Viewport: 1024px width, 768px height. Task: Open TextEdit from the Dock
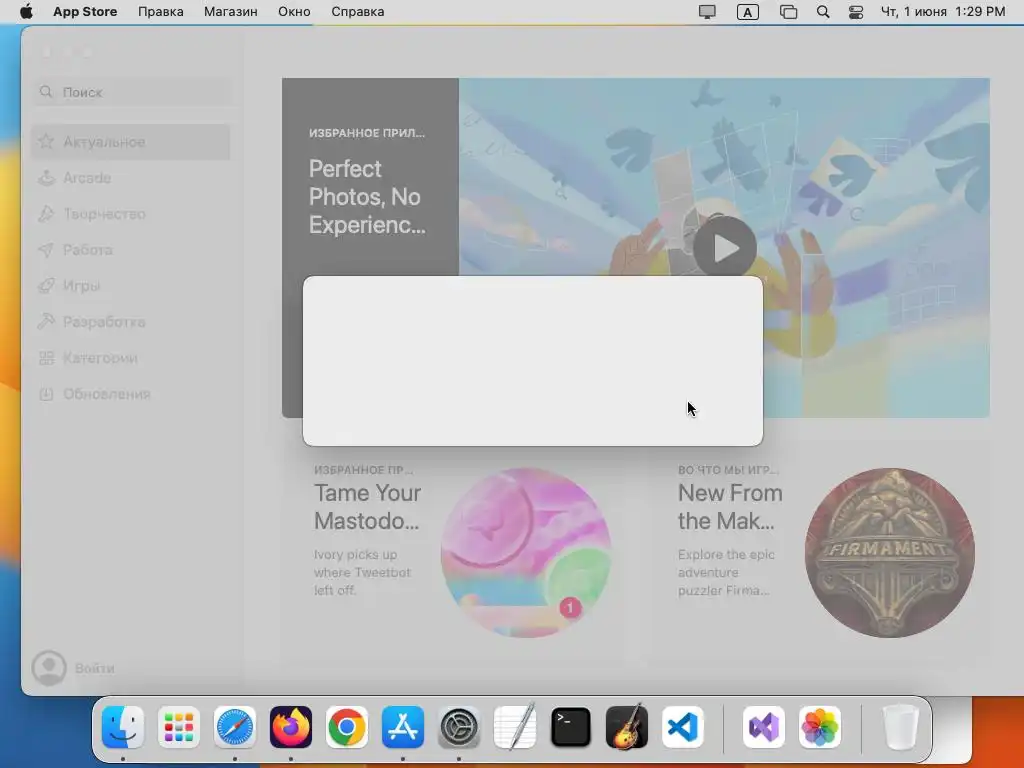pos(515,727)
